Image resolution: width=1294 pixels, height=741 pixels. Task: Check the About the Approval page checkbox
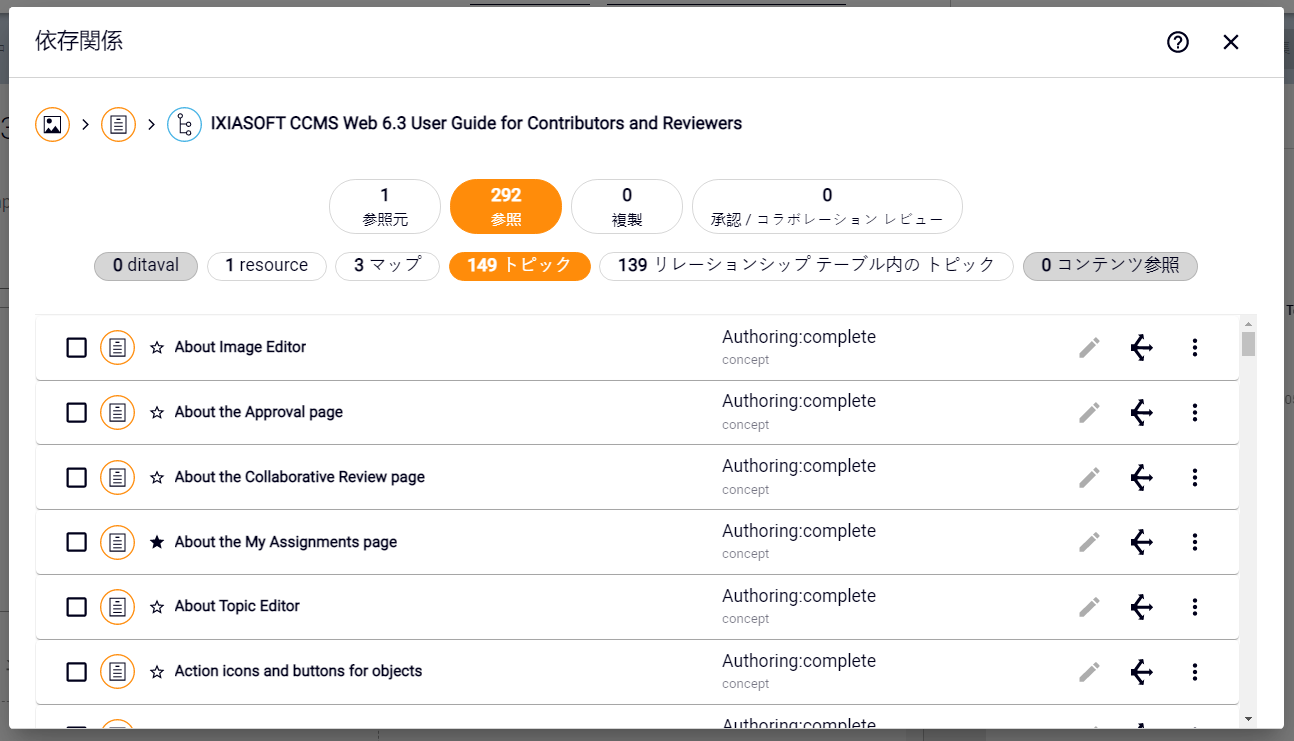(x=76, y=413)
